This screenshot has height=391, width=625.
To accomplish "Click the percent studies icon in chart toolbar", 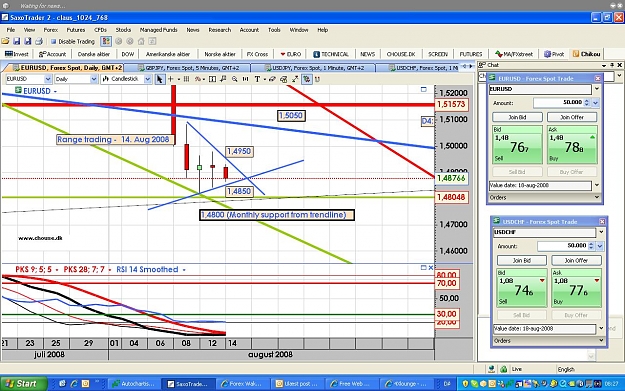I will click(198, 79).
